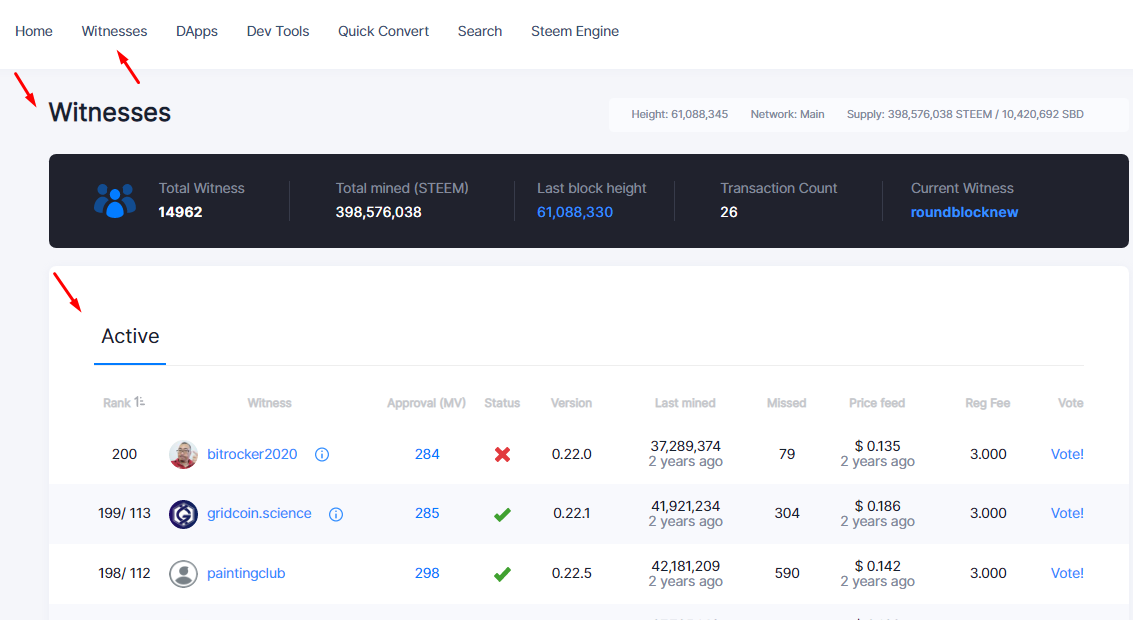Click gridcoin.science logo avatar
This screenshot has height=620, width=1133.
[x=184, y=514]
